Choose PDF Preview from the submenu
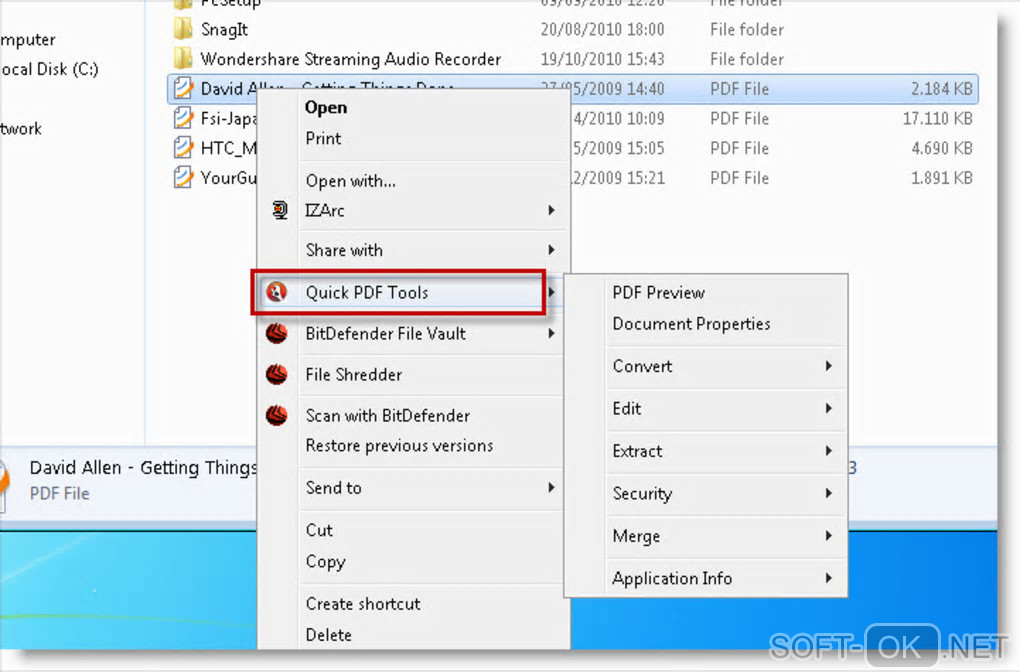 point(658,293)
